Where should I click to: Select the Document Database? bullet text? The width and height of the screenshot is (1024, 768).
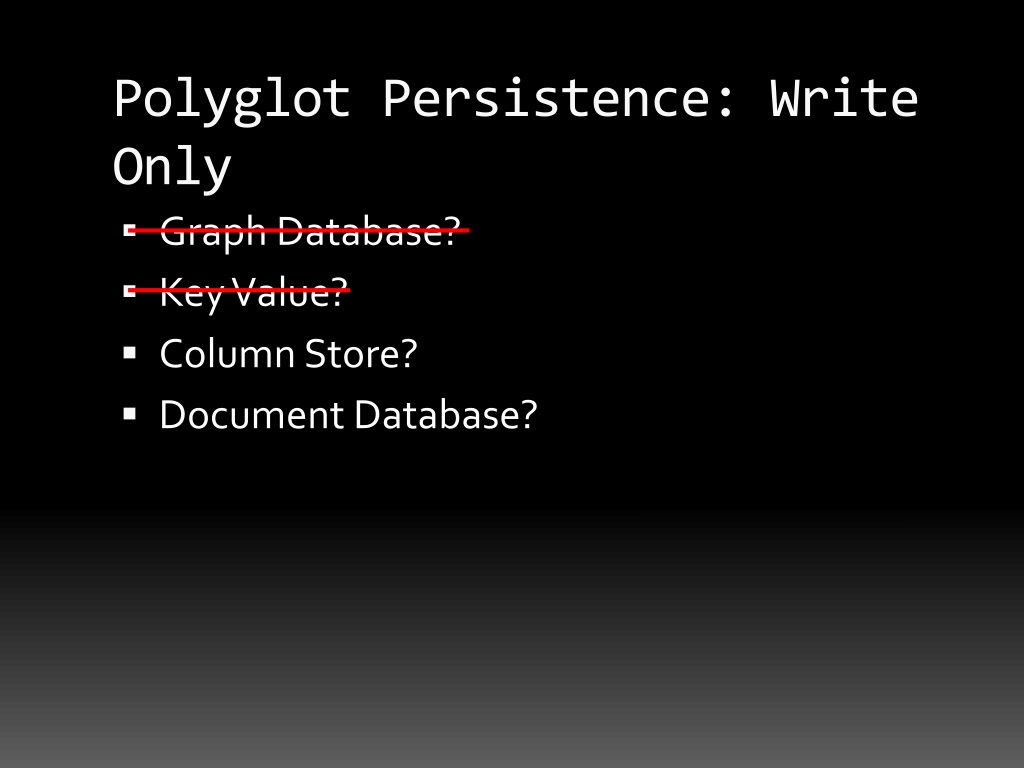[x=348, y=415]
